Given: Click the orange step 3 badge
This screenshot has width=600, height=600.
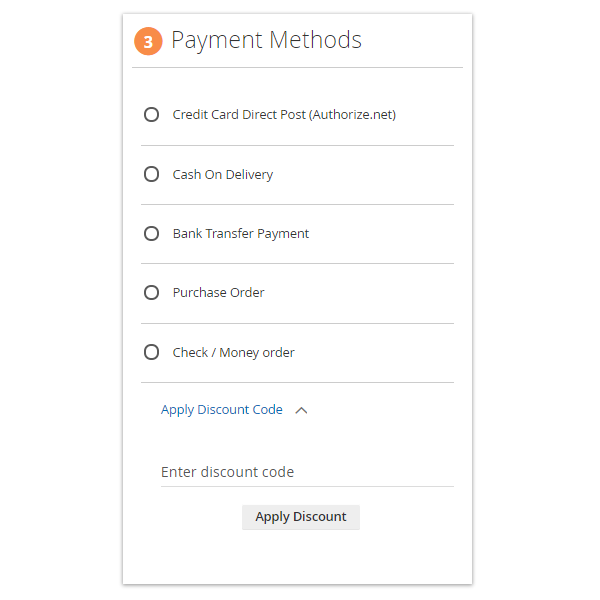Looking at the screenshot, I should pos(148,42).
